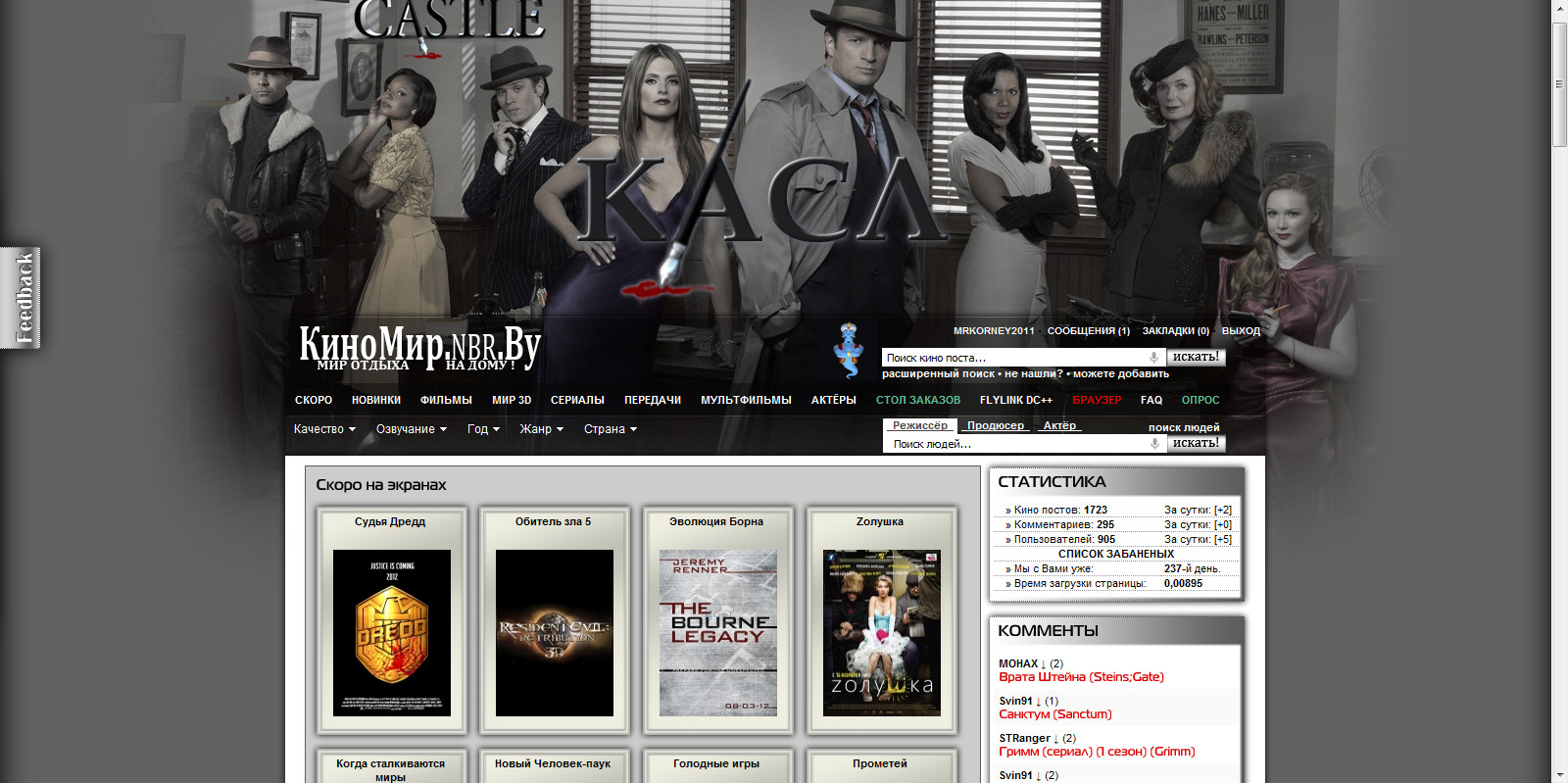Select the Режиссёр search tab
The image size is (1568, 783).
pos(920,425)
